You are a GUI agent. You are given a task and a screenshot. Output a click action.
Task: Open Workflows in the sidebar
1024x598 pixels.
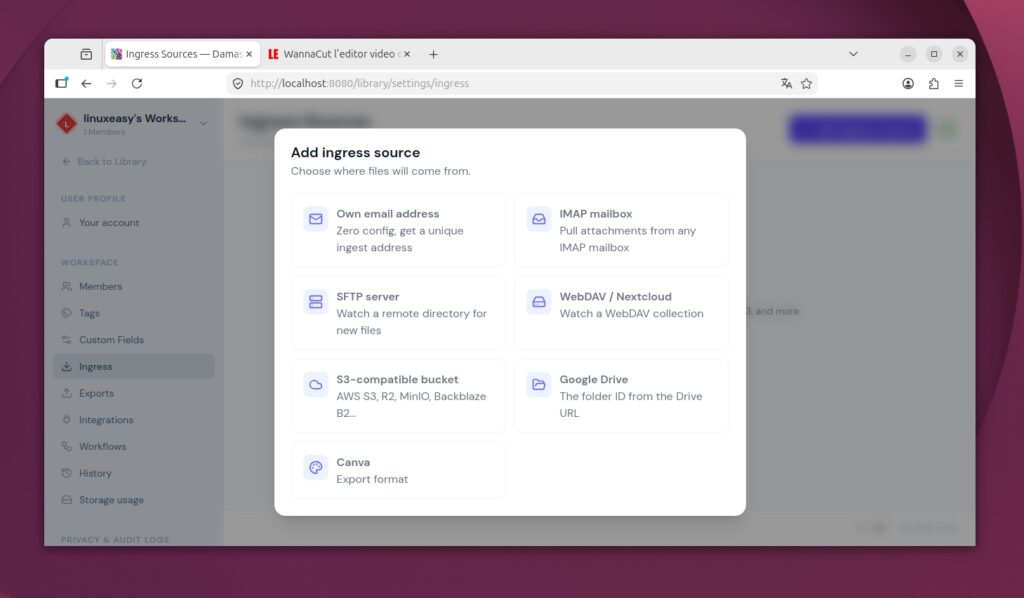pyautogui.click(x=133, y=447)
